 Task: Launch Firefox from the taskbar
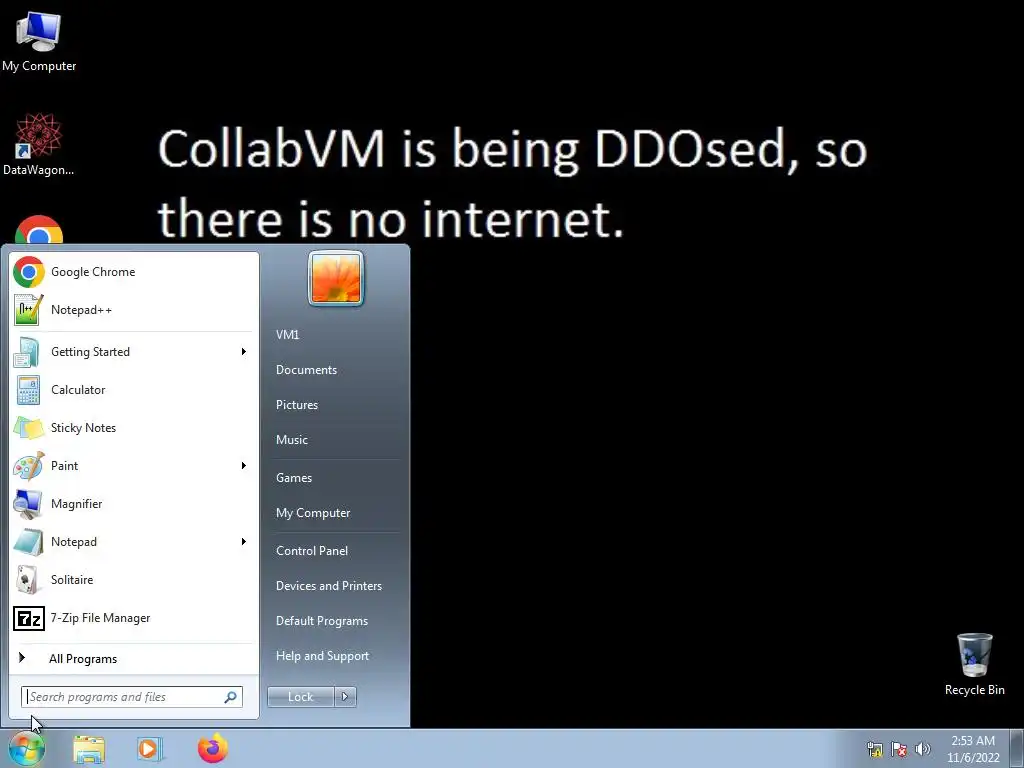click(212, 749)
